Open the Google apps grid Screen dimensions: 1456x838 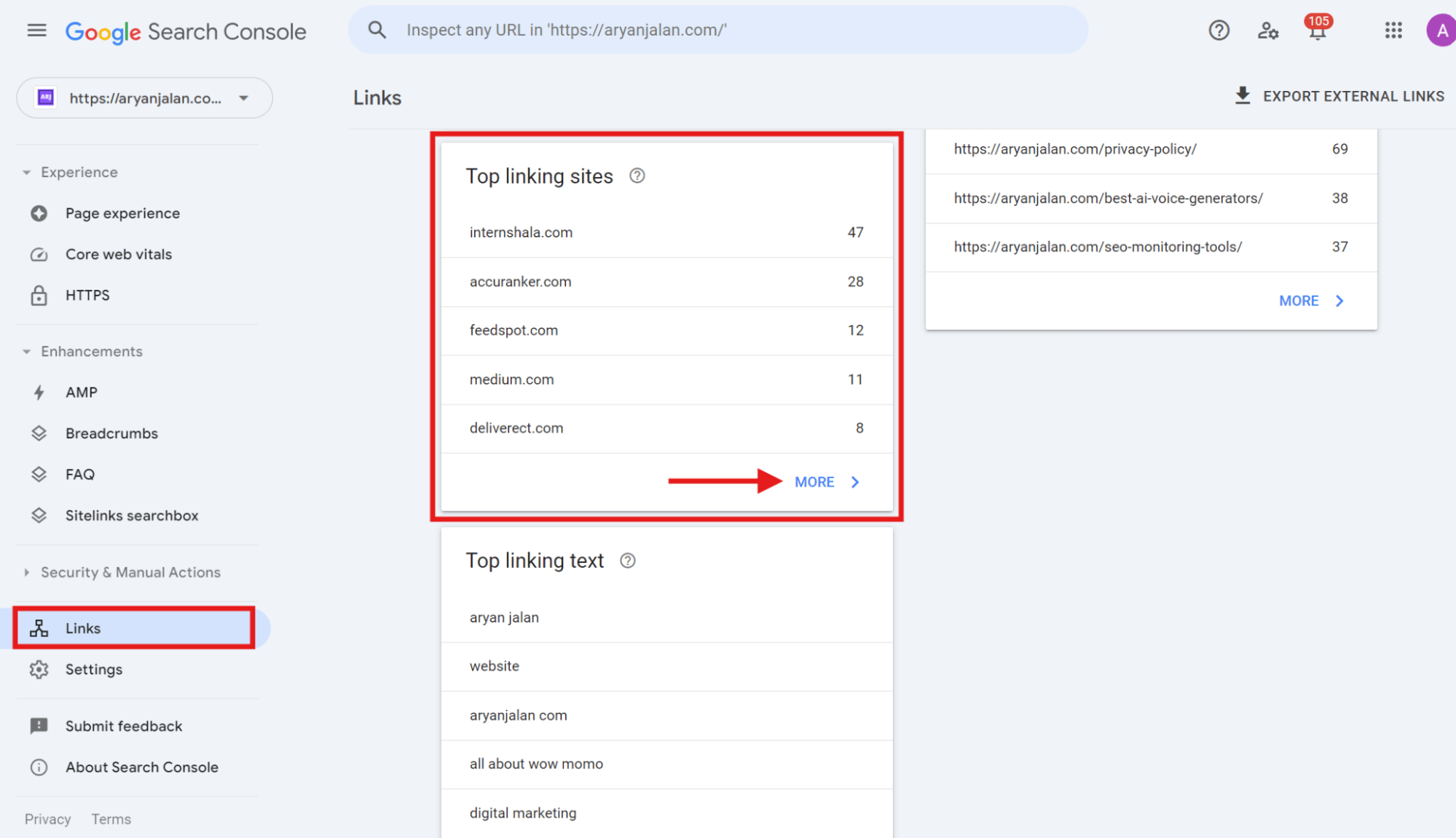pos(1393,30)
